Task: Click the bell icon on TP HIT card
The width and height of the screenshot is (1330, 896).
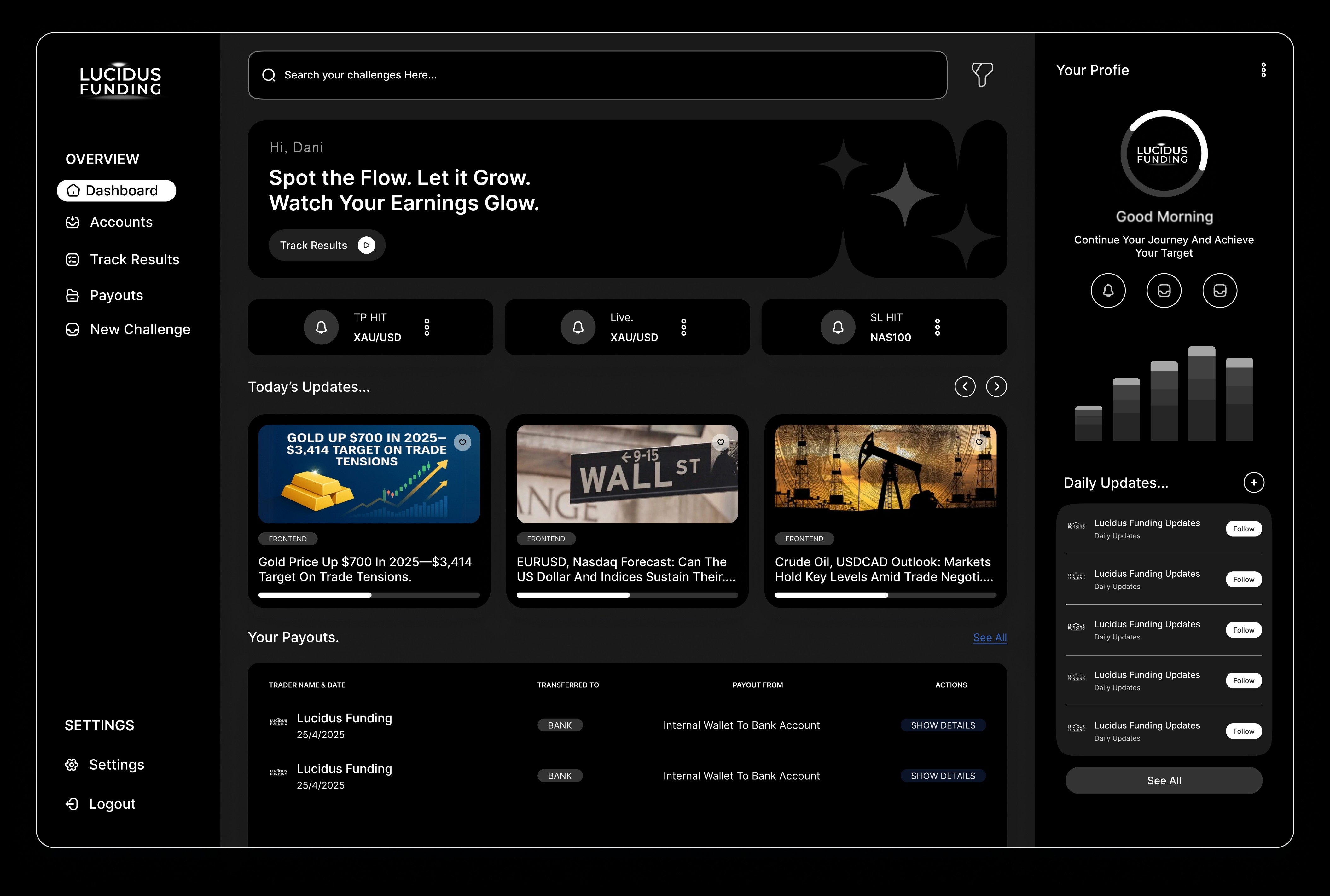Action: click(x=321, y=327)
